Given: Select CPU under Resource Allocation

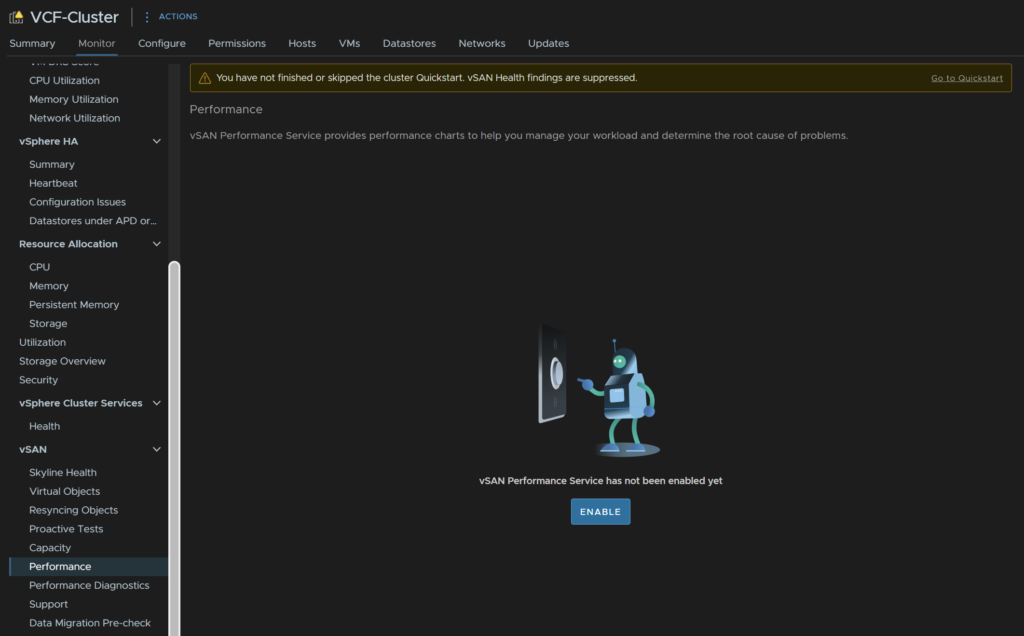Looking at the screenshot, I should click(39, 267).
